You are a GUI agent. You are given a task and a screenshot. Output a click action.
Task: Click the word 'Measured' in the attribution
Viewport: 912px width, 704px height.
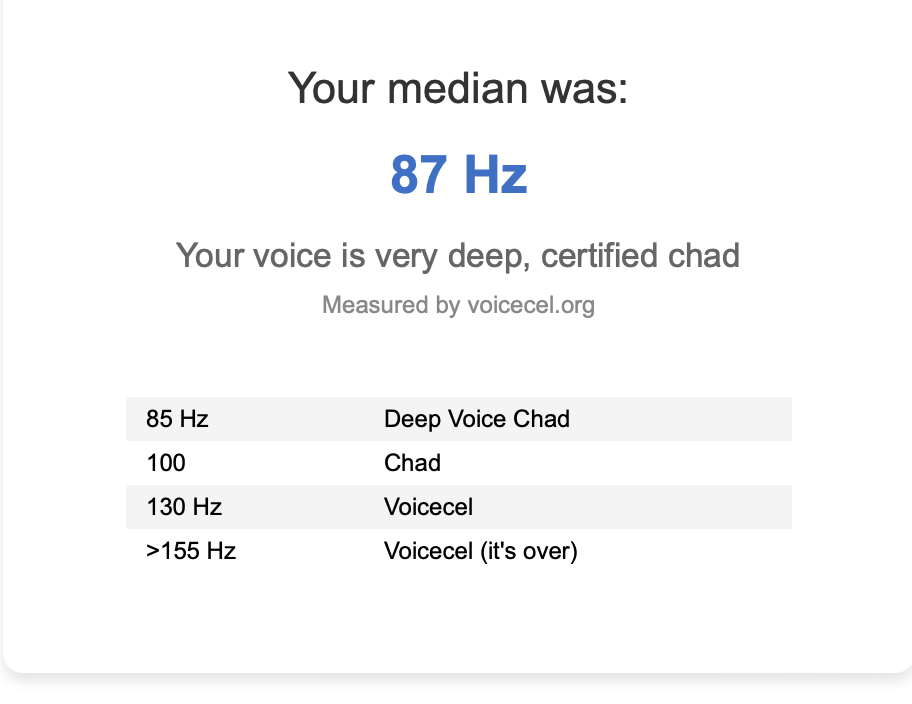coord(362,305)
